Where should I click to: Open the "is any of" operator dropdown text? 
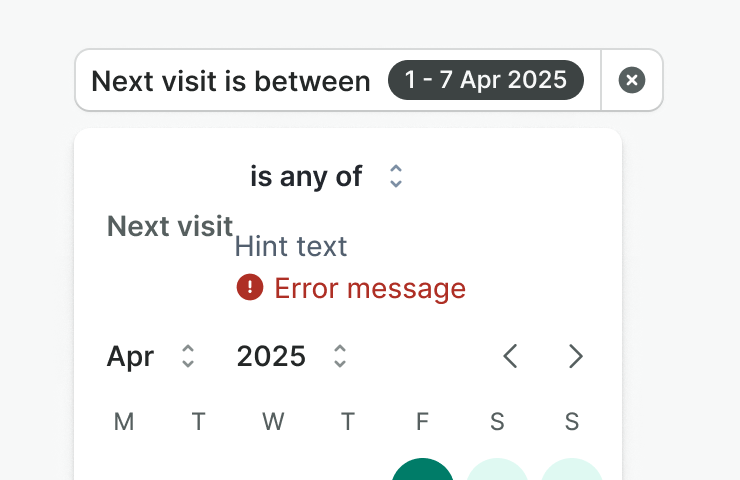pos(306,177)
